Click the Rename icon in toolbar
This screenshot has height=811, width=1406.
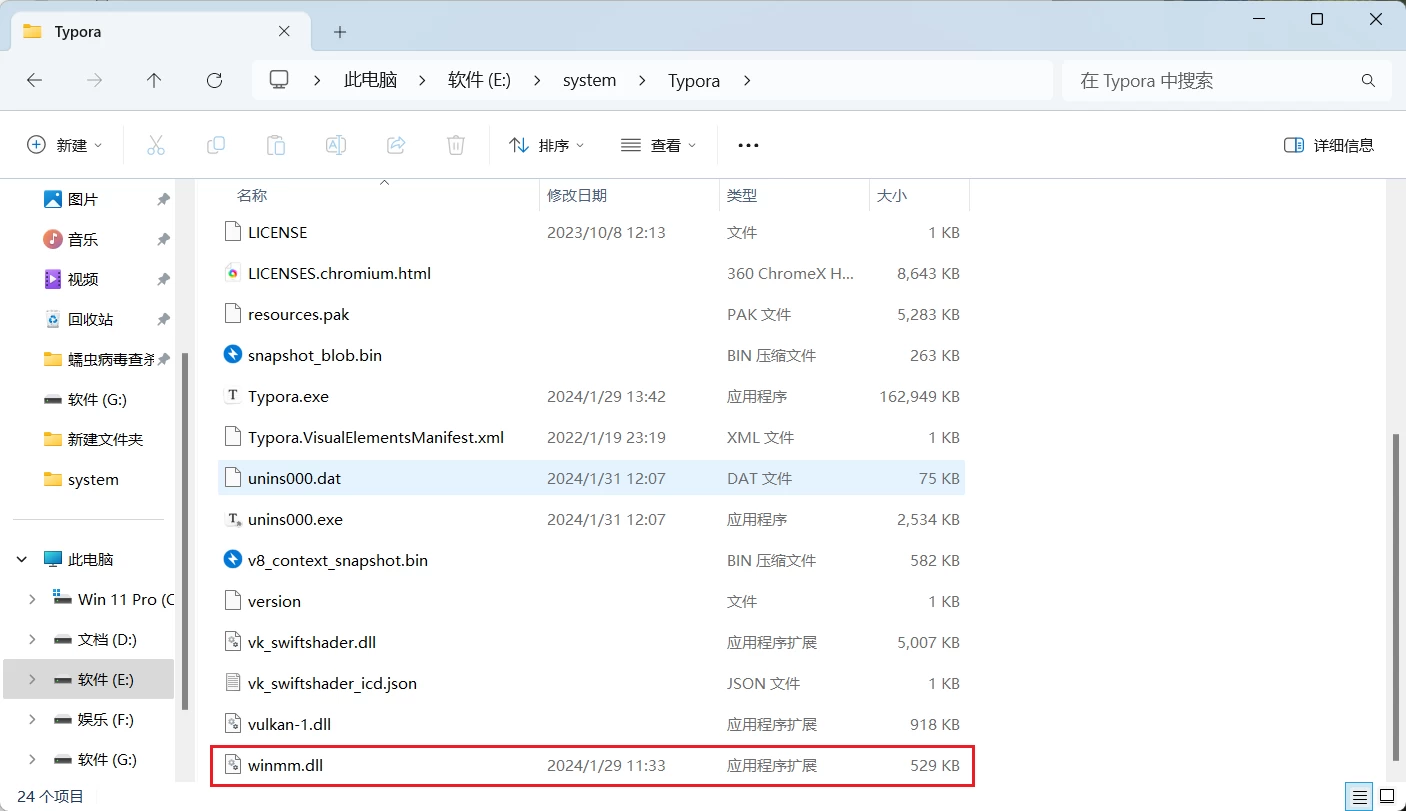click(x=336, y=145)
